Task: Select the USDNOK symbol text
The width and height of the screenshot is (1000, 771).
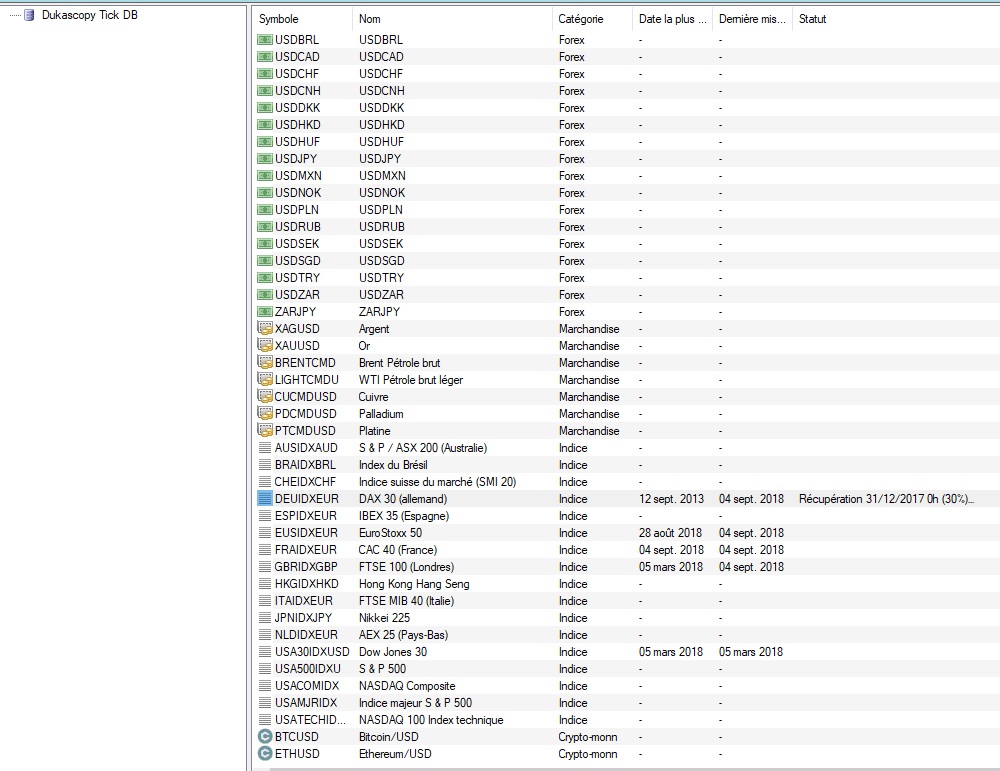Action: coord(298,193)
